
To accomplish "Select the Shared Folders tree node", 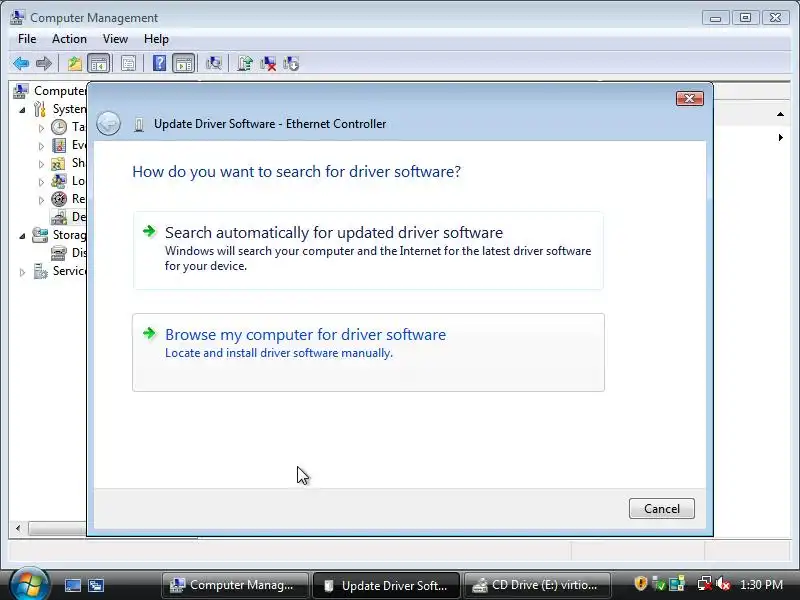I will 68,163.
